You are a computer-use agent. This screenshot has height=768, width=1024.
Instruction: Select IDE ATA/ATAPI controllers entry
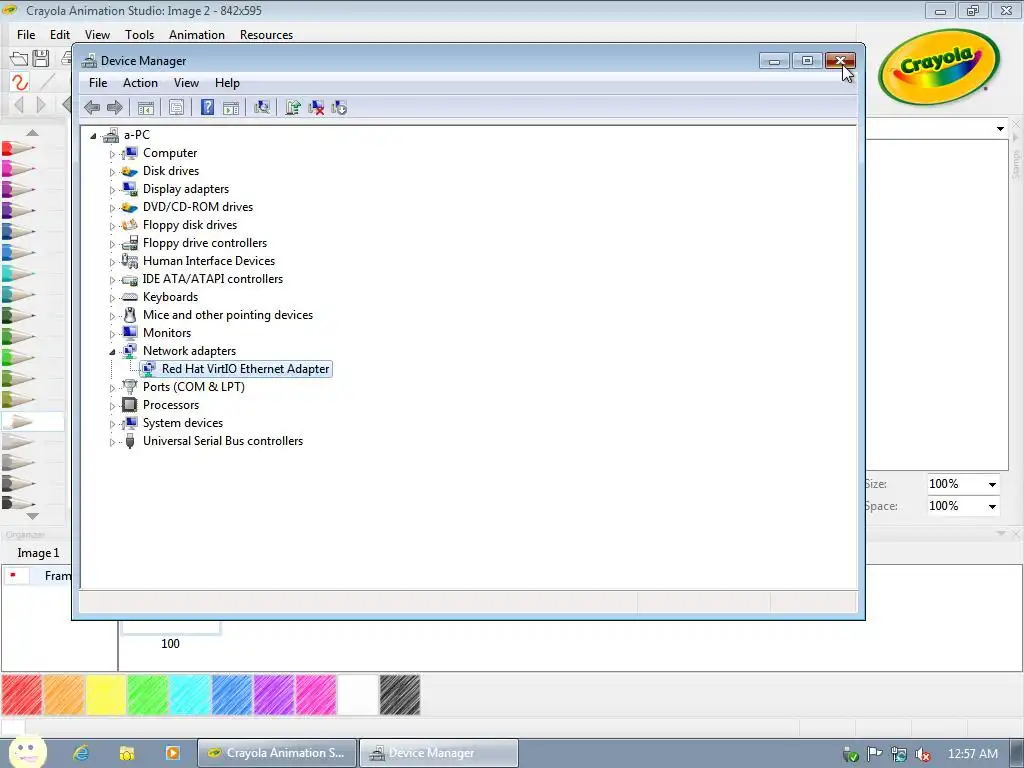click(213, 279)
